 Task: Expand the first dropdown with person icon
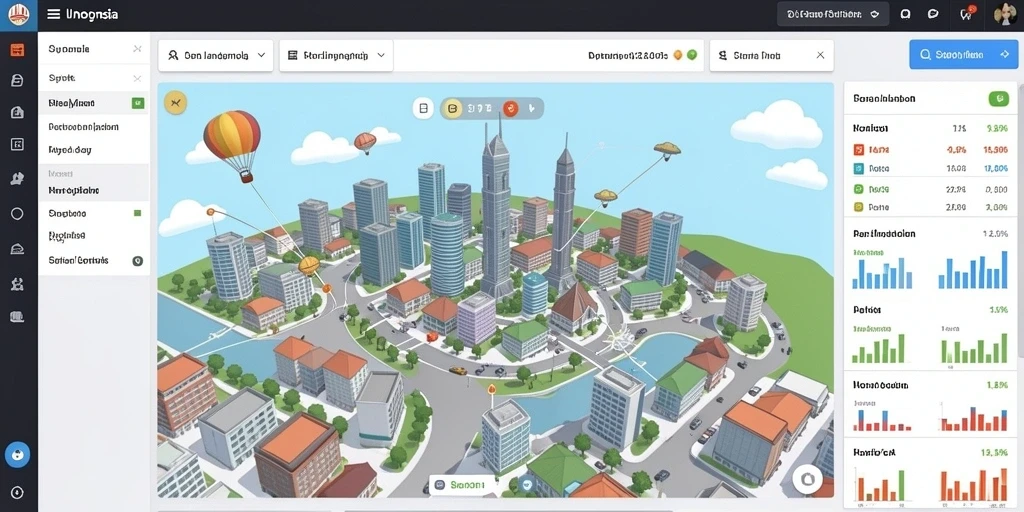(x=216, y=56)
